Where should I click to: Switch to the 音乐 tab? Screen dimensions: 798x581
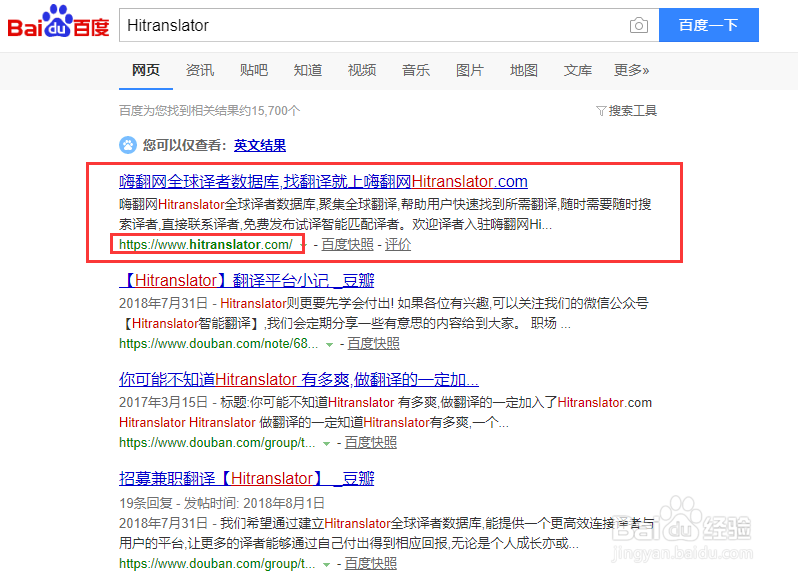(416, 70)
